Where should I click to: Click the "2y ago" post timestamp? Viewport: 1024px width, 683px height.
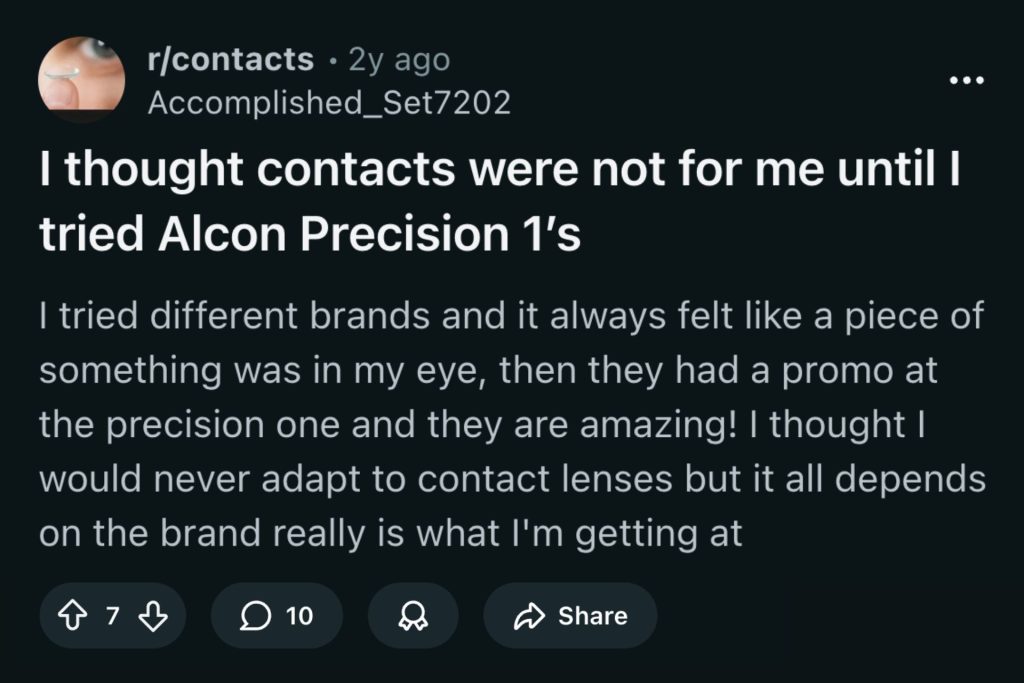[399, 60]
